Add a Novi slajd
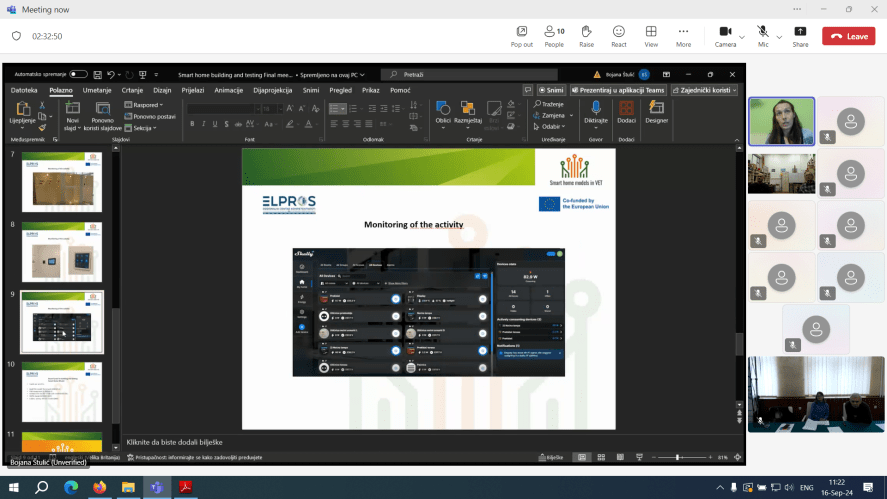This screenshot has height=499, width=887. tap(72, 116)
